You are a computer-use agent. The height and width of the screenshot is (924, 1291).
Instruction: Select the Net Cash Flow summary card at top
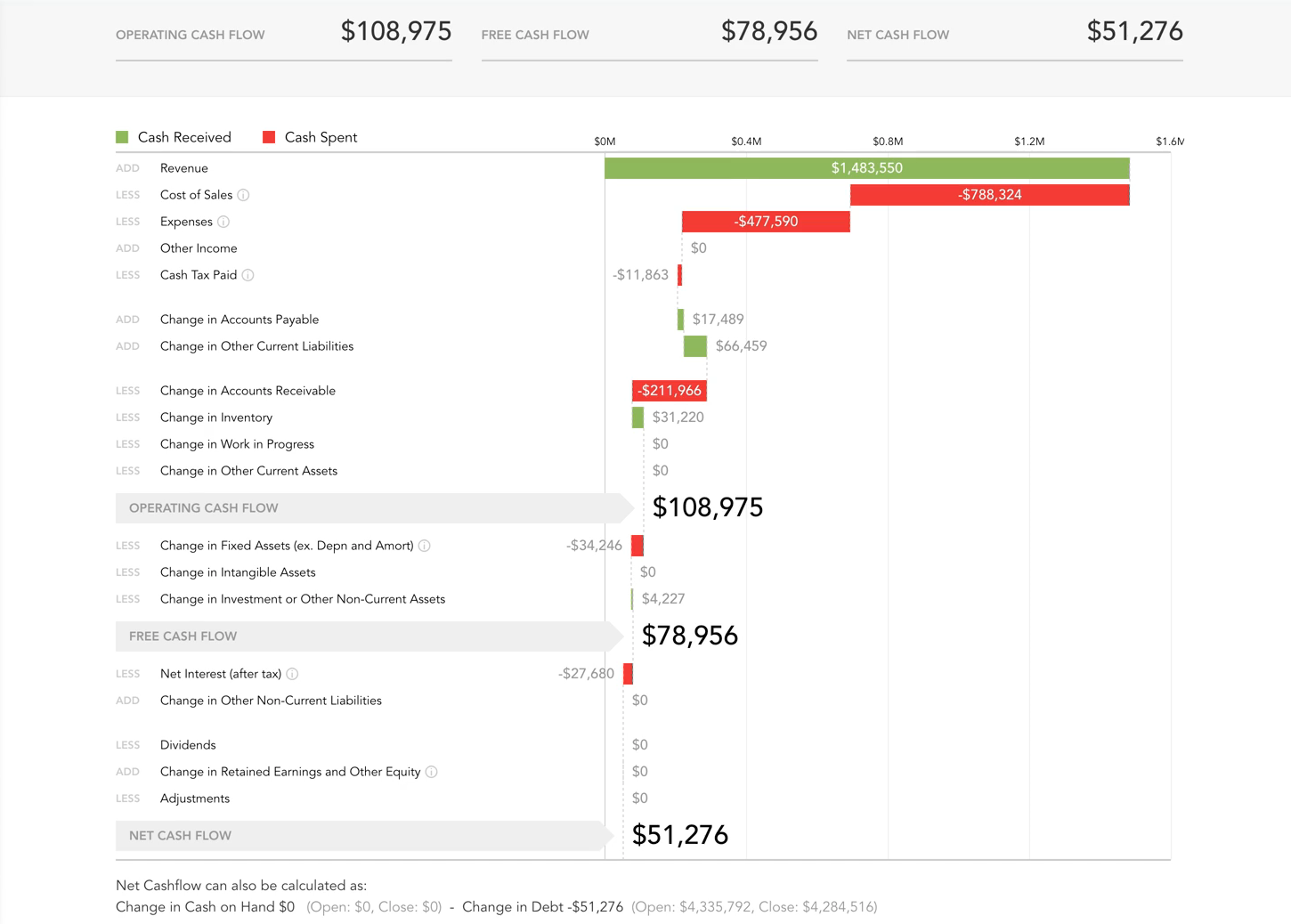(x=1014, y=34)
